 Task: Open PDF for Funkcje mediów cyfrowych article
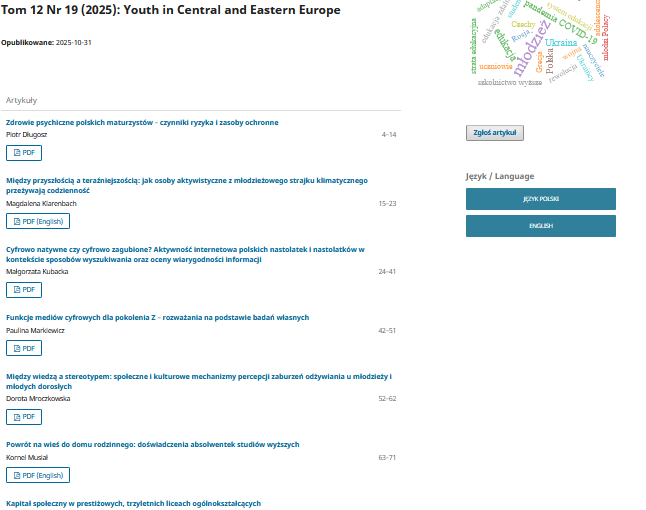[x=24, y=348]
